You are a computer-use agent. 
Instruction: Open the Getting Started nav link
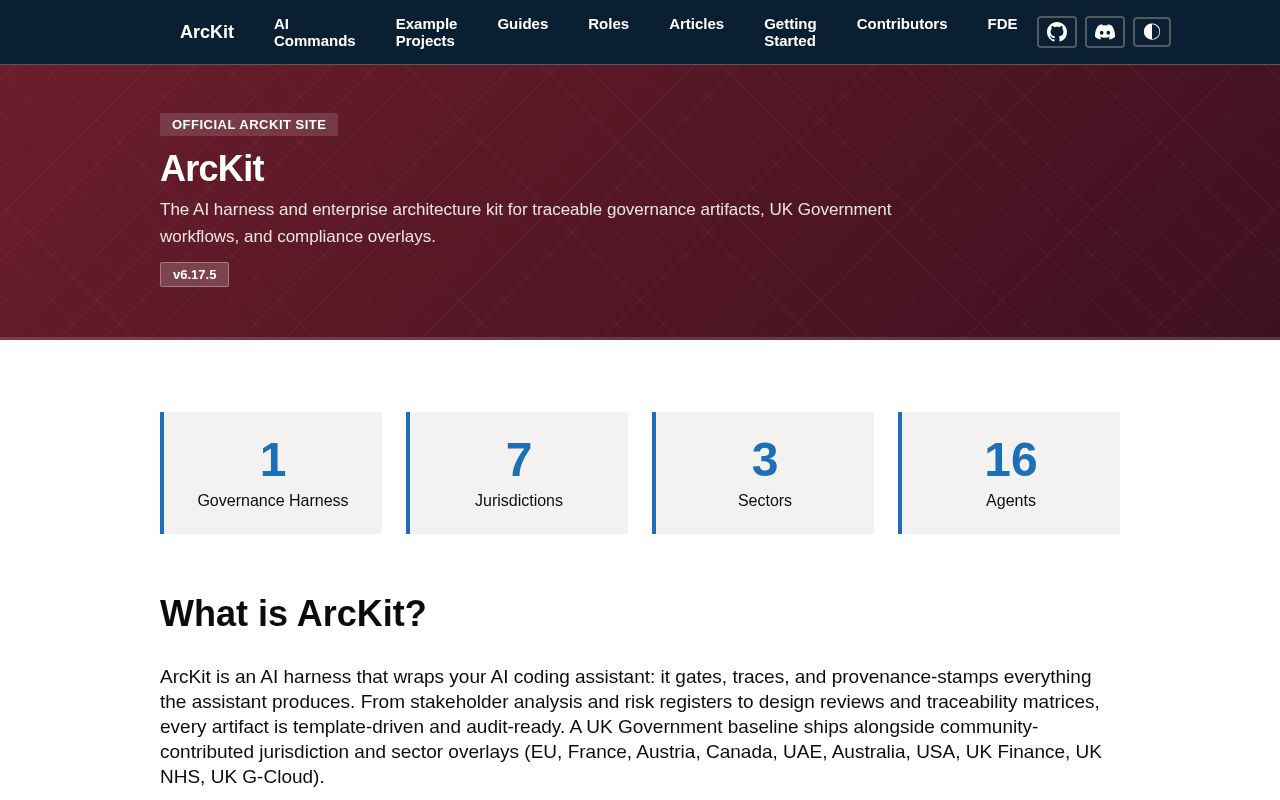click(x=790, y=32)
